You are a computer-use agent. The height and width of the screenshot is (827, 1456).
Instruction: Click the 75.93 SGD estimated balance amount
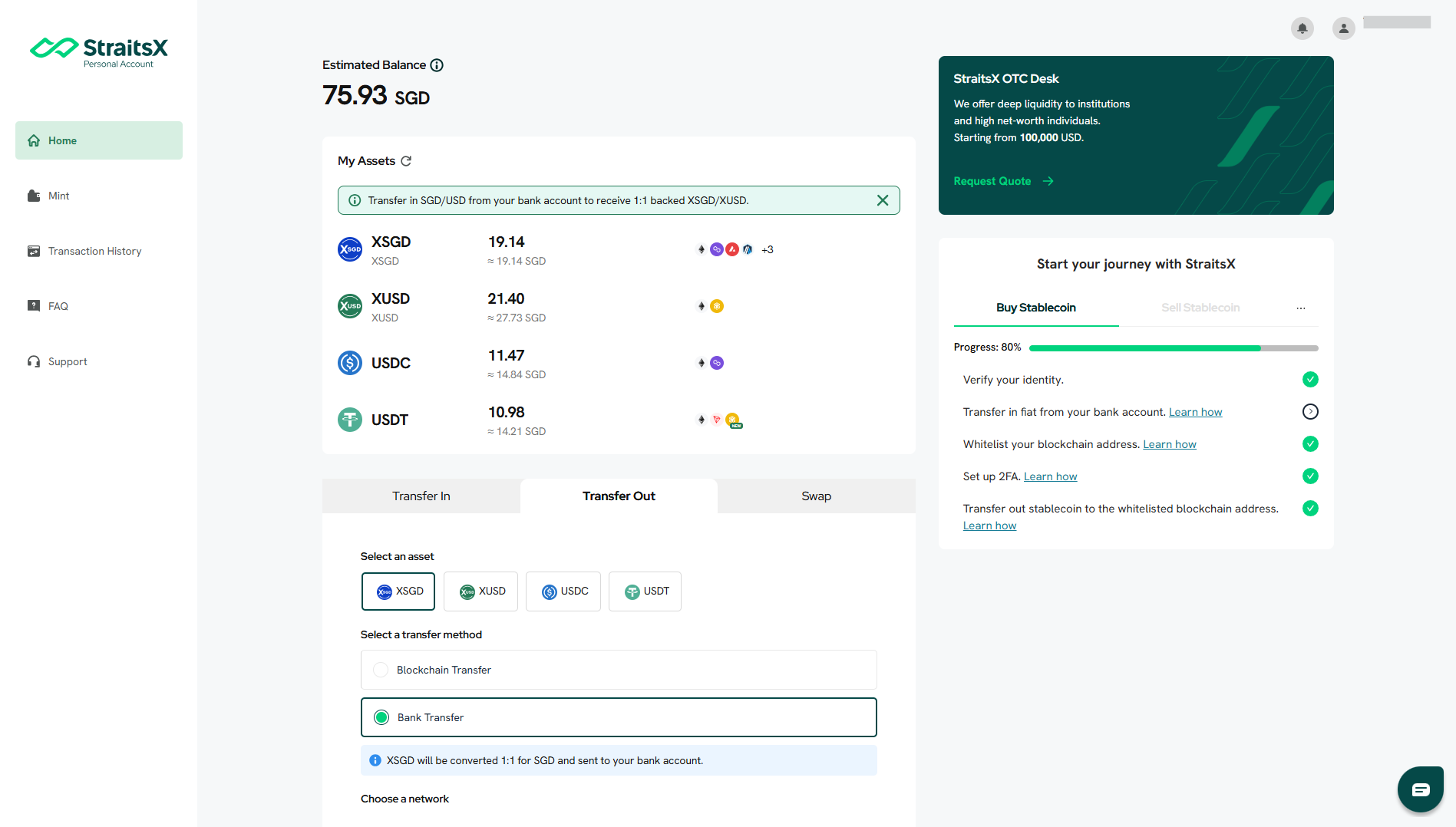(x=376, y=96)
